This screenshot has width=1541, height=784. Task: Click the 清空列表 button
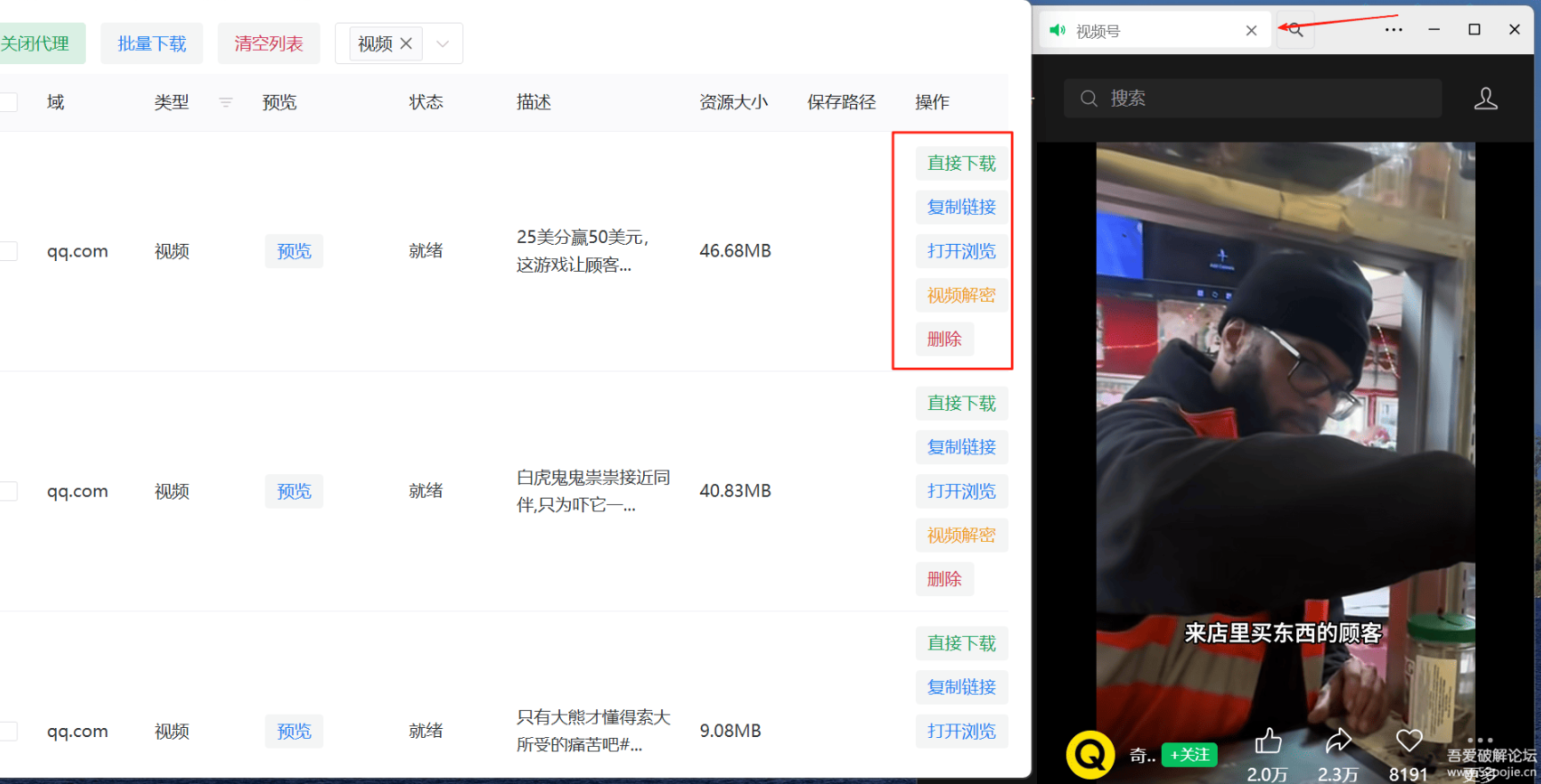(x=268, y=43)
